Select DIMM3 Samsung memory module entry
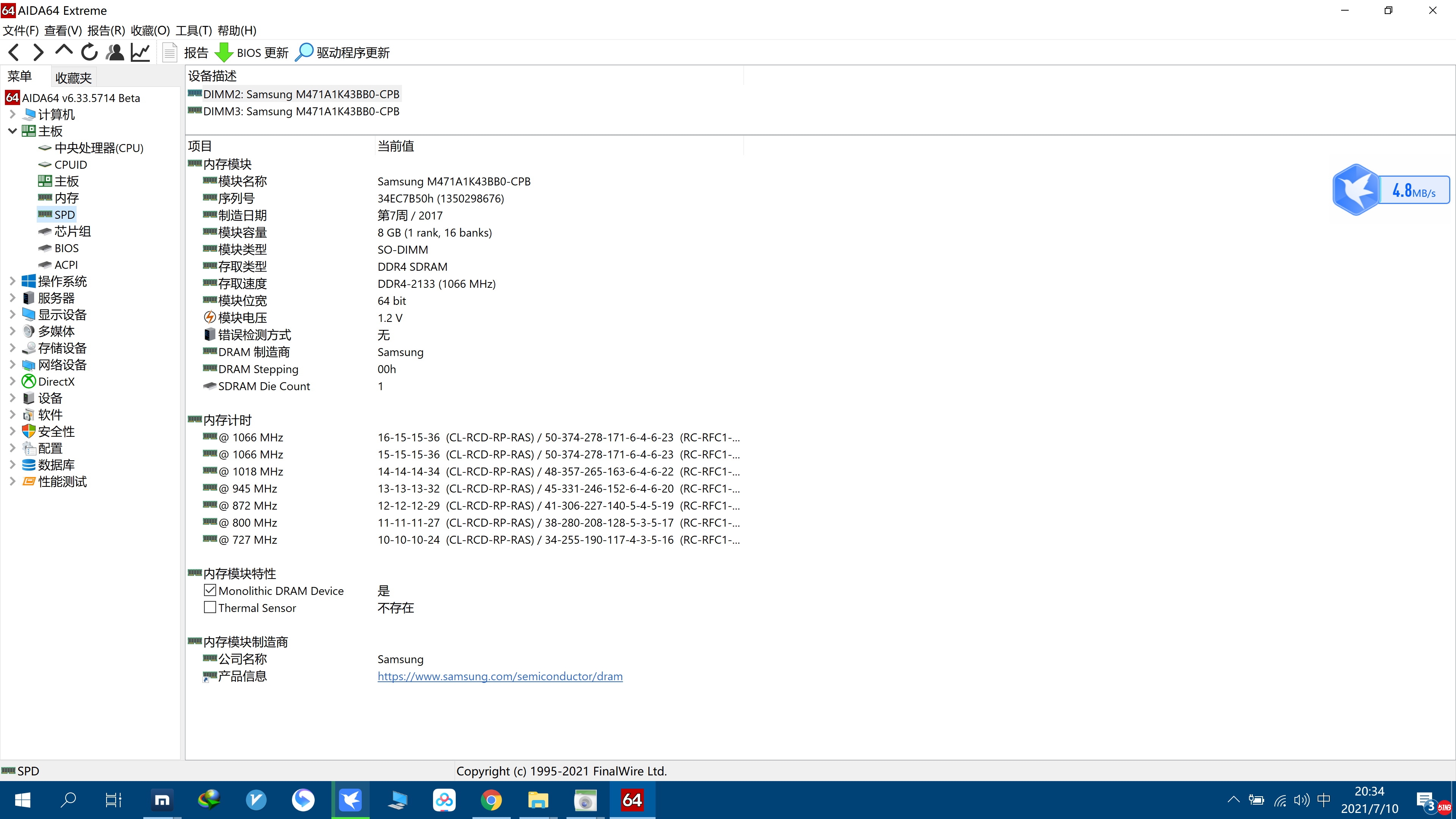This screenshot has width=1456, height=819. click(301, 111)
